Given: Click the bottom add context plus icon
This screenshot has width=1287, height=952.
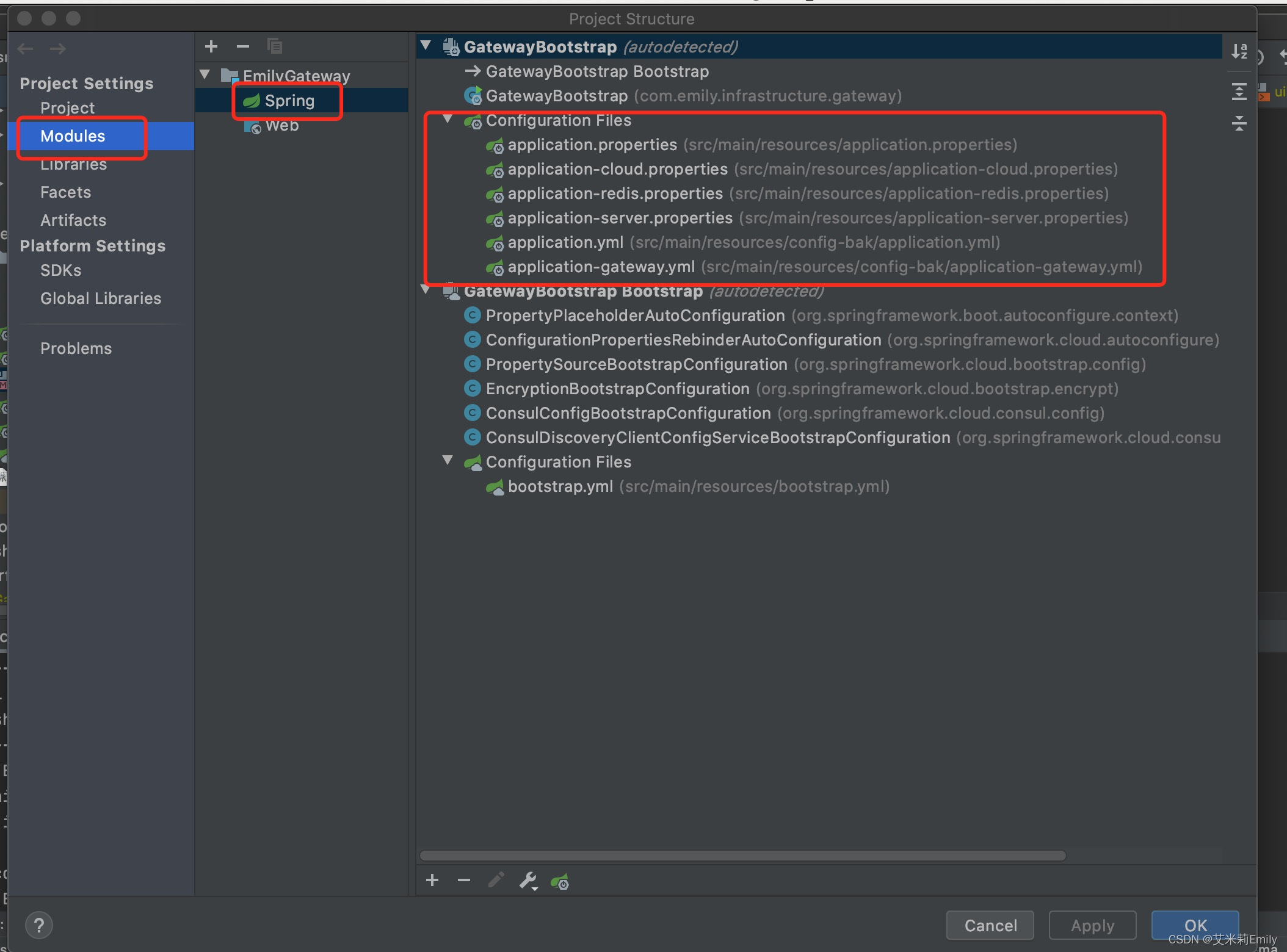Looking at the screenshot, I should 432,880.
